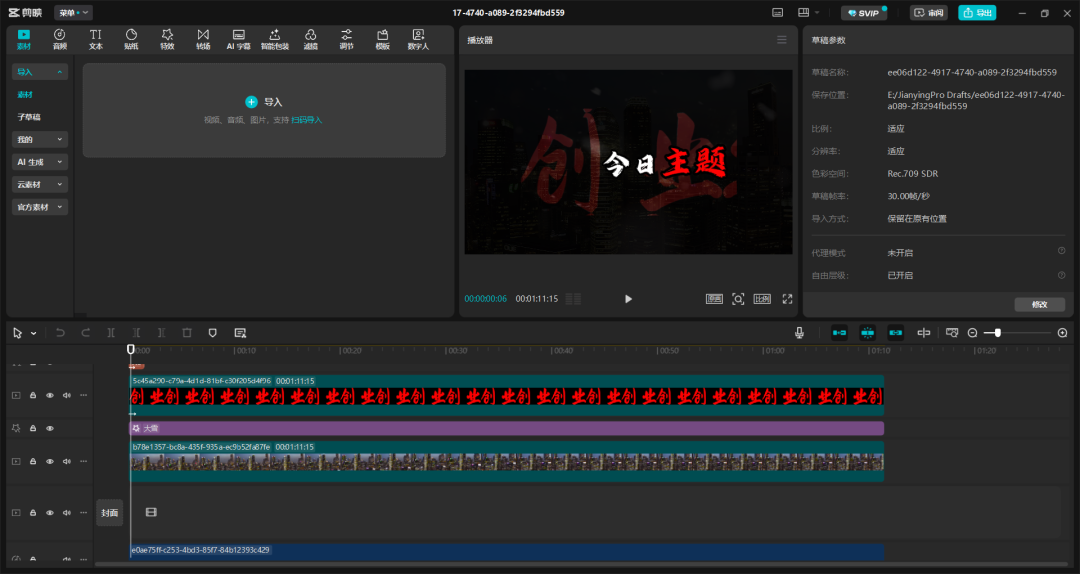The image size is (1080, 574).
Task: Click the 导入 import plus button
Action: click(264, 102)
